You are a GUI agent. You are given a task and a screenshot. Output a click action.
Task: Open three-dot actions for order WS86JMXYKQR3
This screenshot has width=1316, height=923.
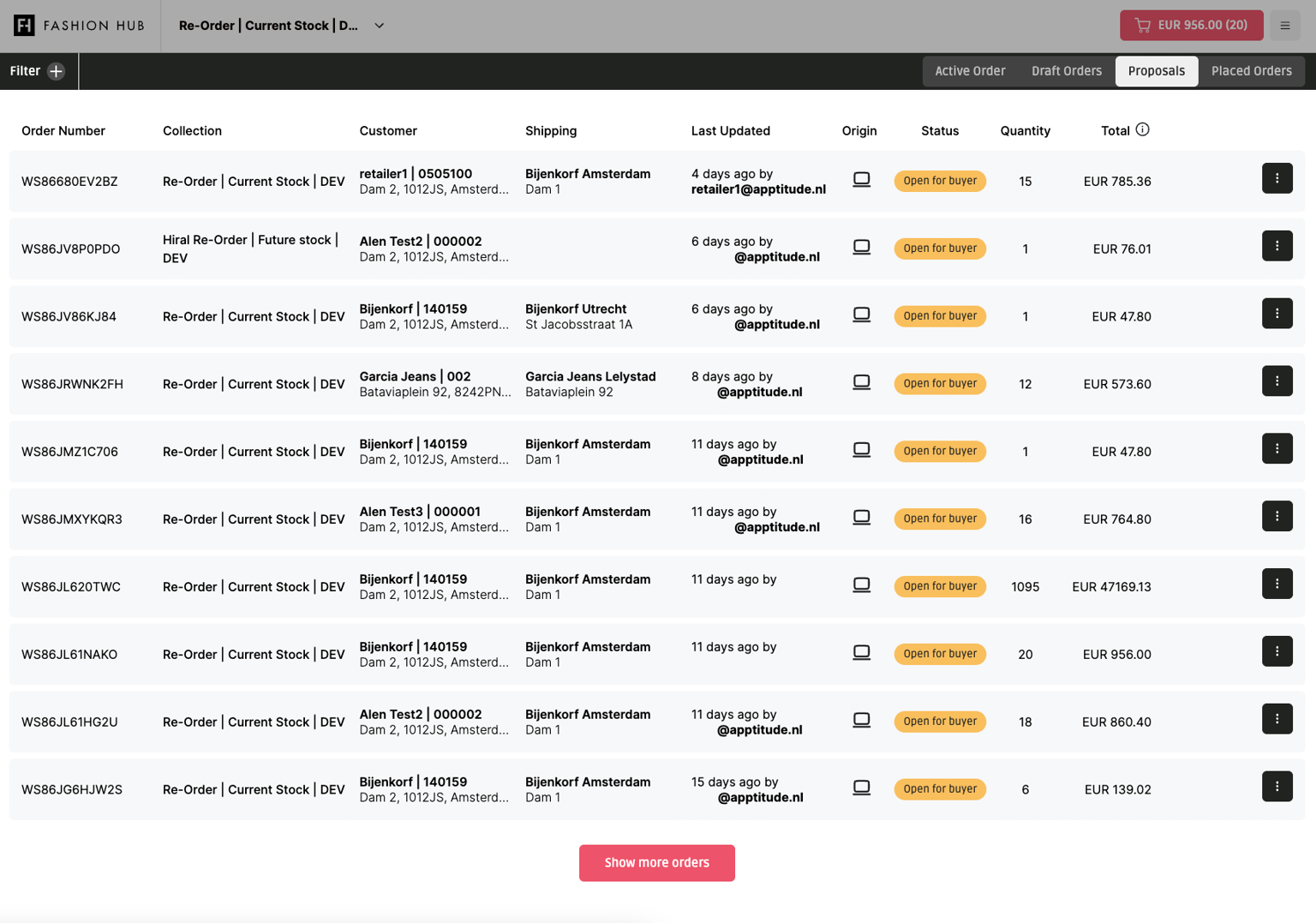(x=1276, y=517)
